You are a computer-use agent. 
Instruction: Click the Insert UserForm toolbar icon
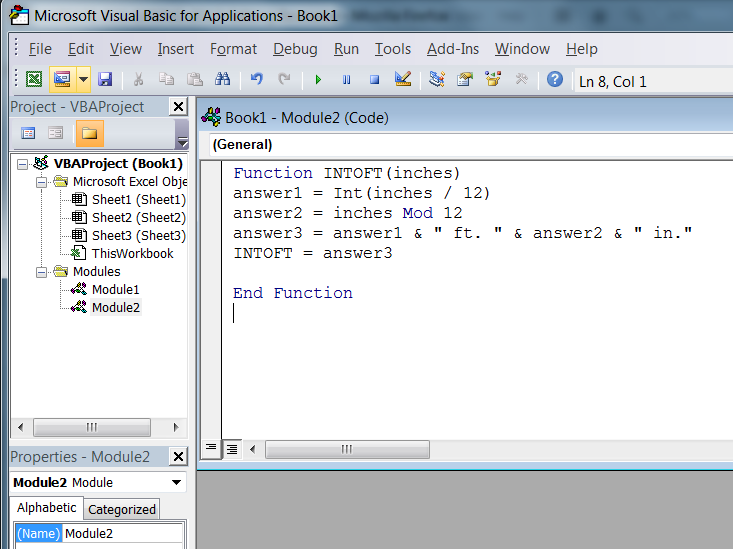[62, 79]
